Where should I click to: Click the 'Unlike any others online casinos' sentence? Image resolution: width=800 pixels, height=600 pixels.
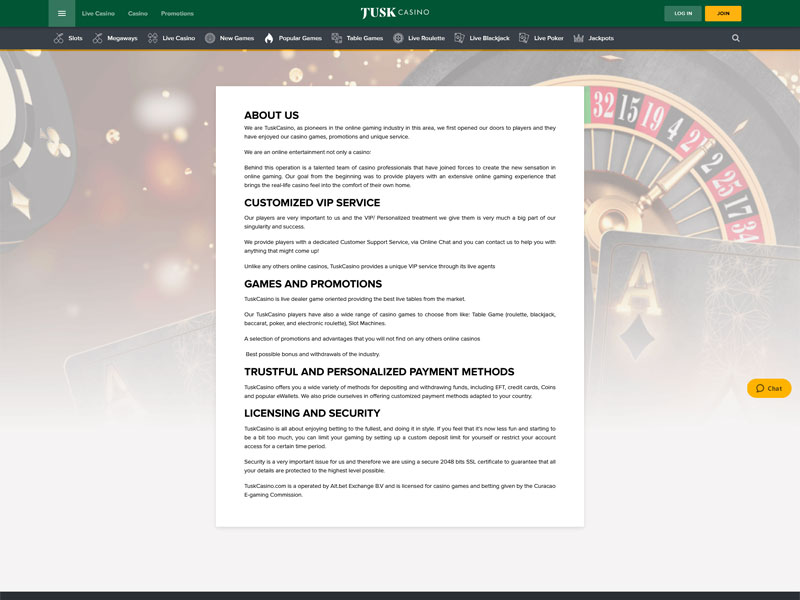tap(369, 266)
